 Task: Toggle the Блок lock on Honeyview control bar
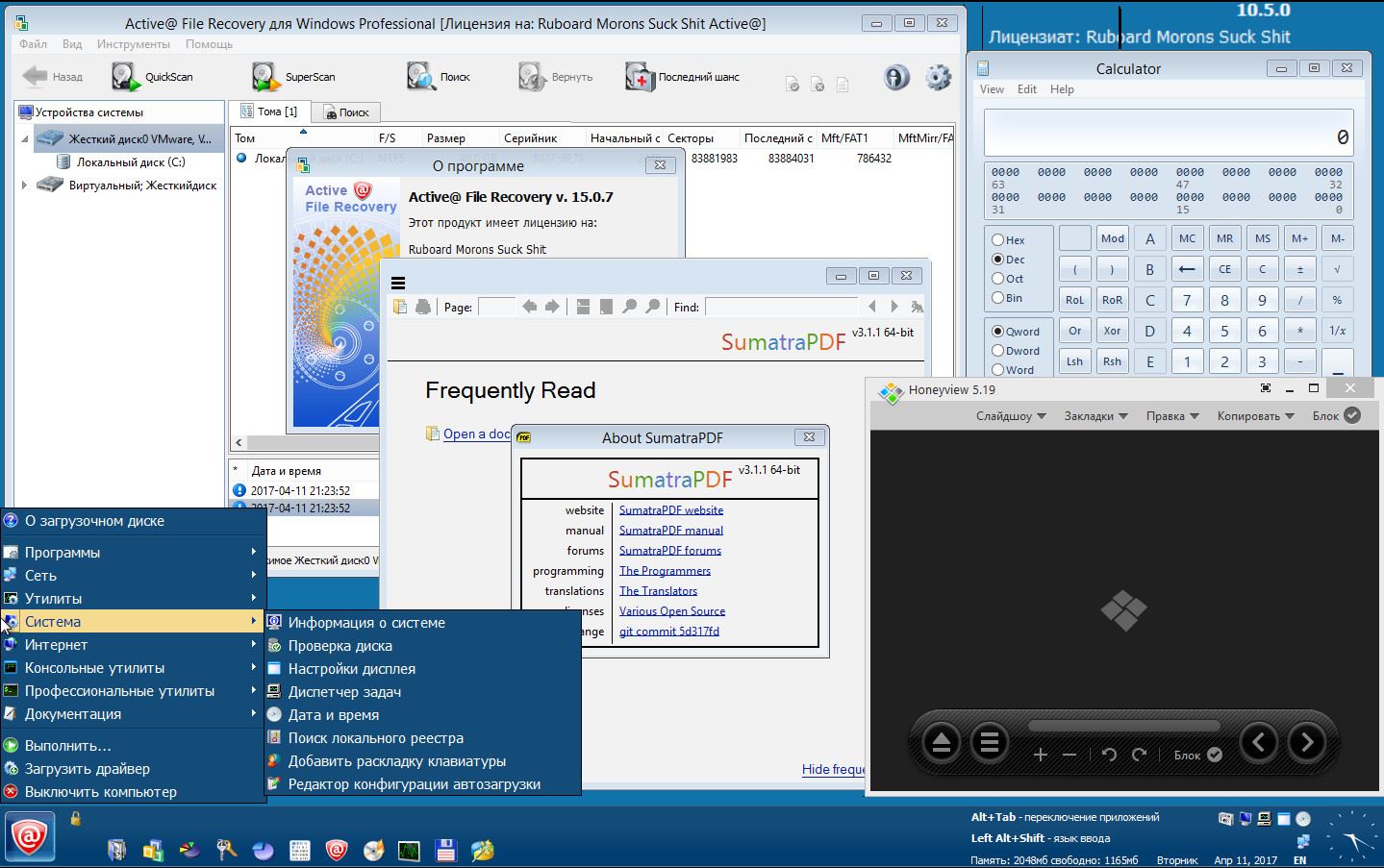(x=1215, y=755)
